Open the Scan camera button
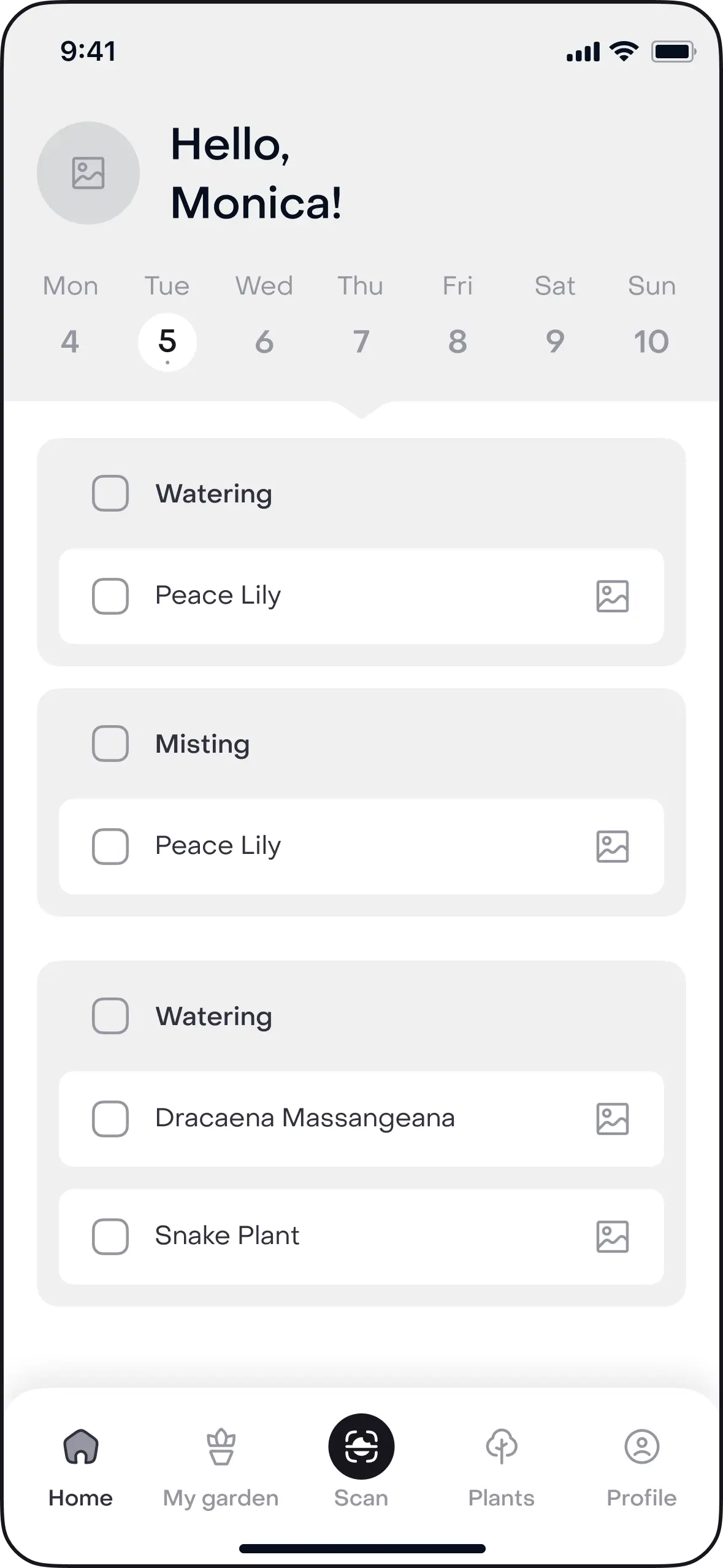Screen dimensions: 723x1568 pyautogui.click(x=361, y=1446)
